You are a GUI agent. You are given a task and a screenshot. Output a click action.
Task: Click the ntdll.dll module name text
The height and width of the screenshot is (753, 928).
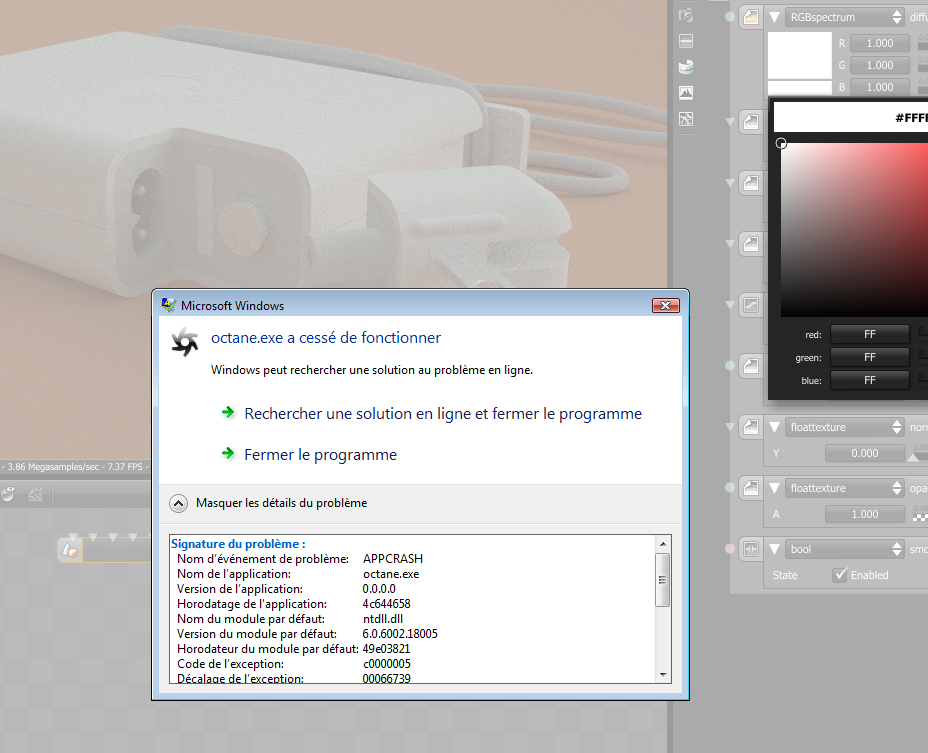pos(382,619)
